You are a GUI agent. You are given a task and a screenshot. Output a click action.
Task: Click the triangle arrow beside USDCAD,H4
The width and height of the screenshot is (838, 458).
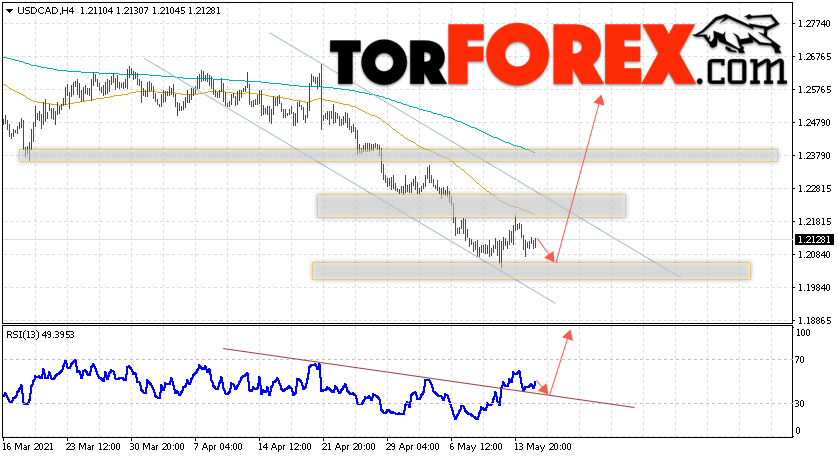tap(10, 11)
